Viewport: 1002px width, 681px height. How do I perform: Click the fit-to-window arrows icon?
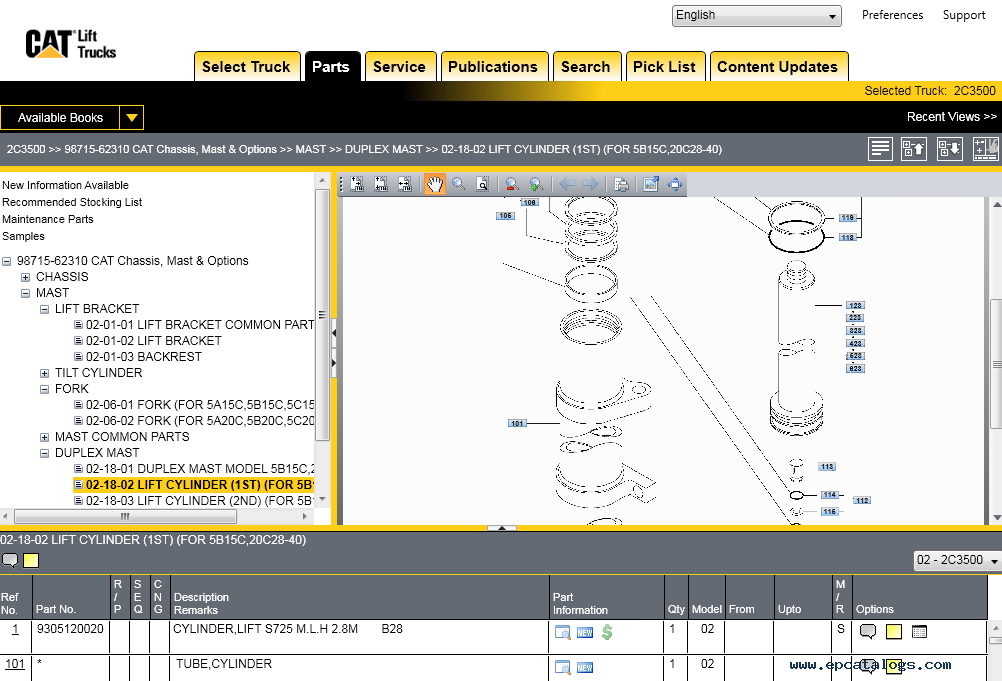[676, 184]
